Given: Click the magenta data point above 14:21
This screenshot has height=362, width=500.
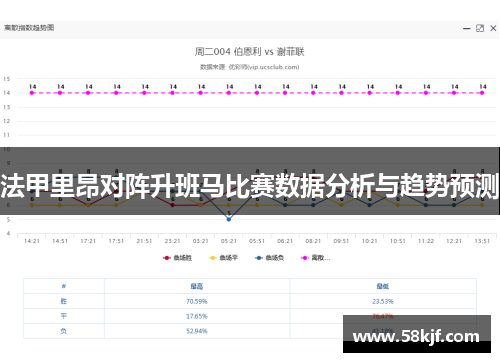Looking at the screenshot, I should click(x=32, y=93).
